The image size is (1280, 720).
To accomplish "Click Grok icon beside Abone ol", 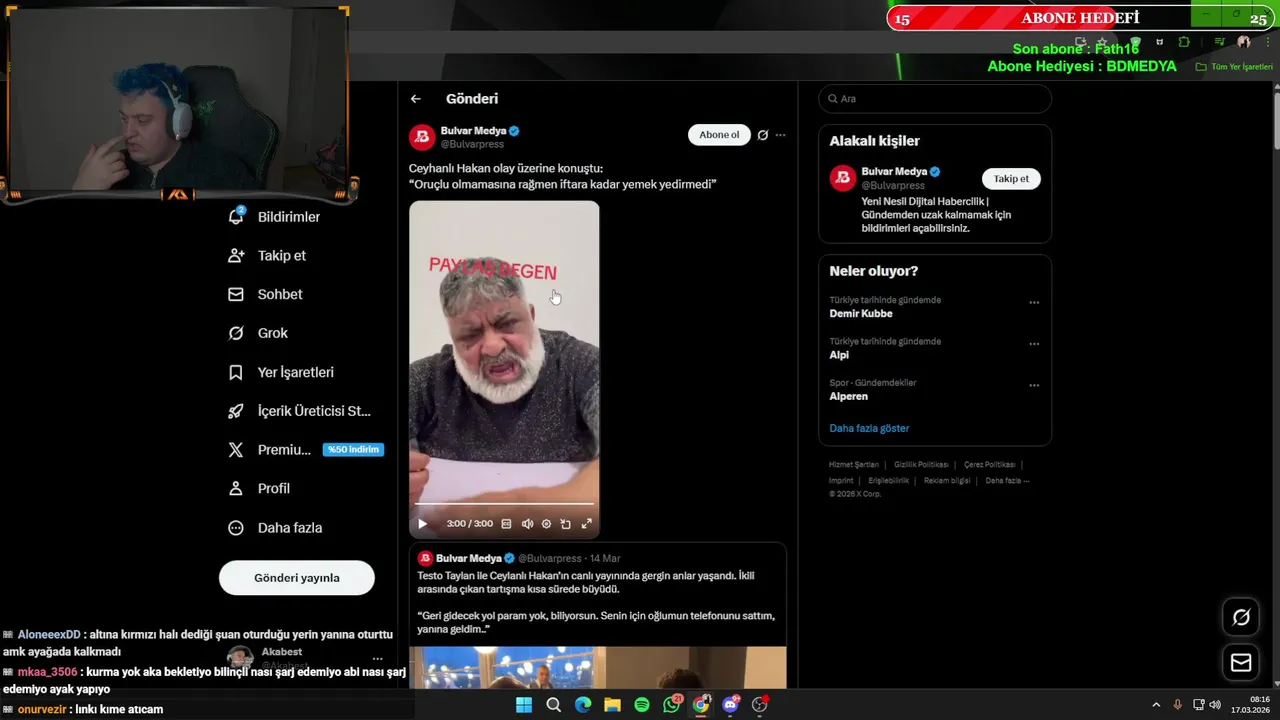I will point(763,135).
